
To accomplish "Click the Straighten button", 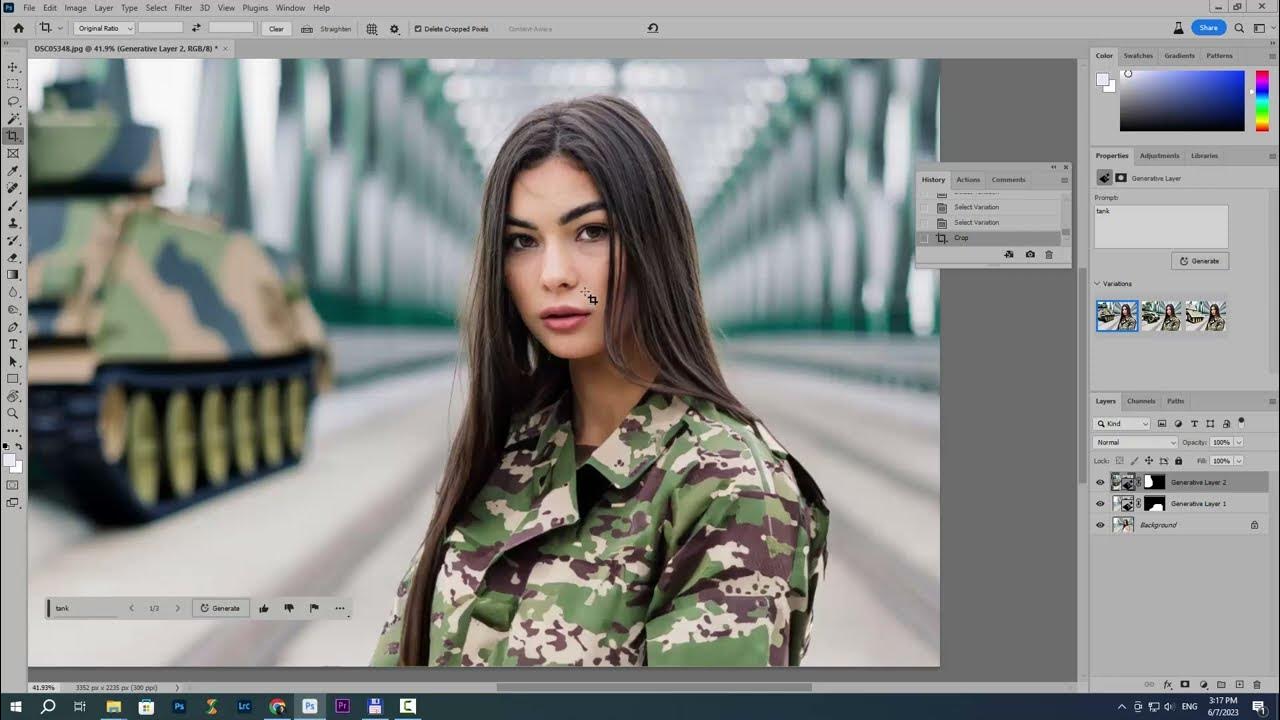I will tap(327, 29).
